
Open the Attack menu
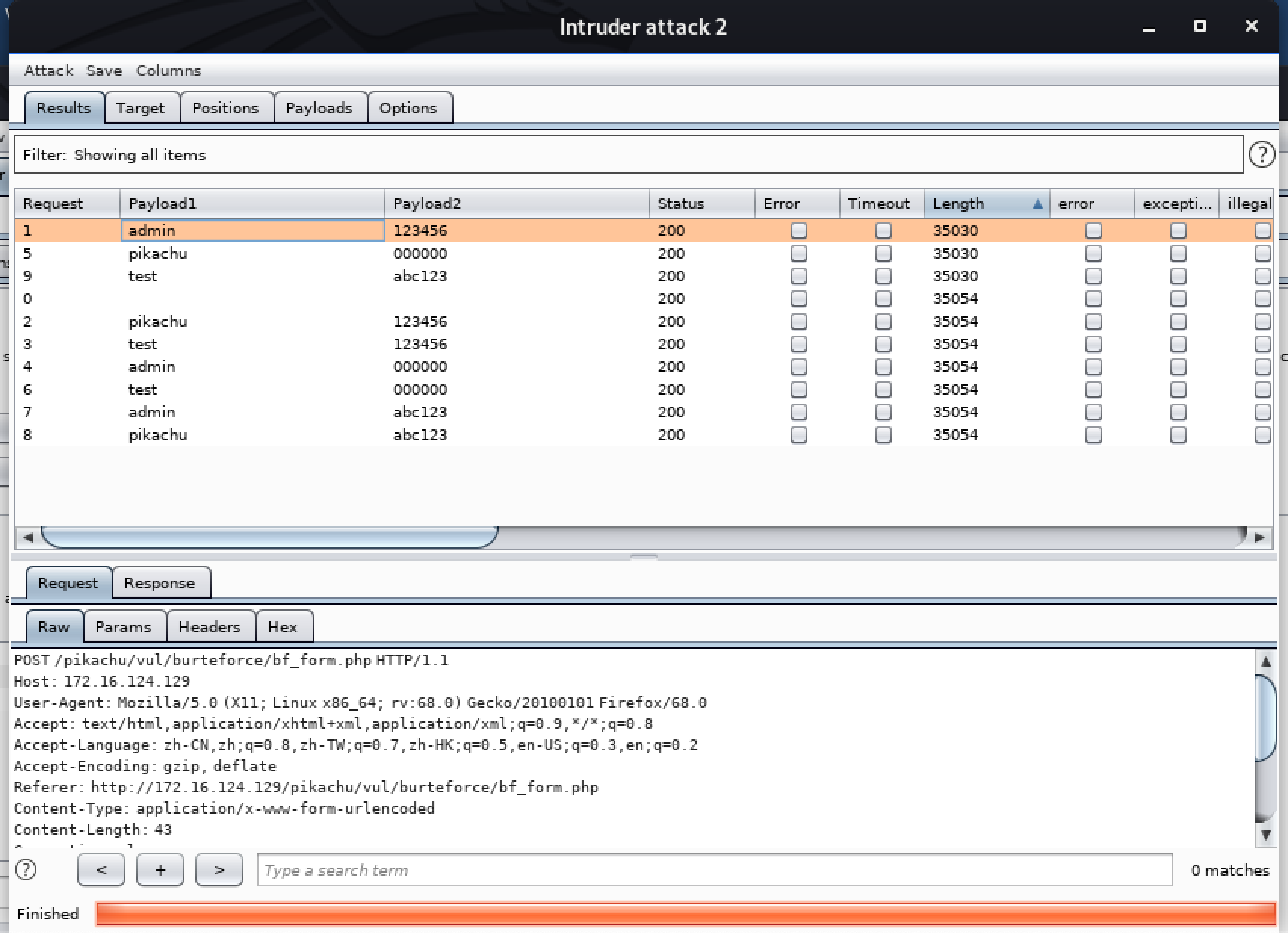[x=48, y=70]
